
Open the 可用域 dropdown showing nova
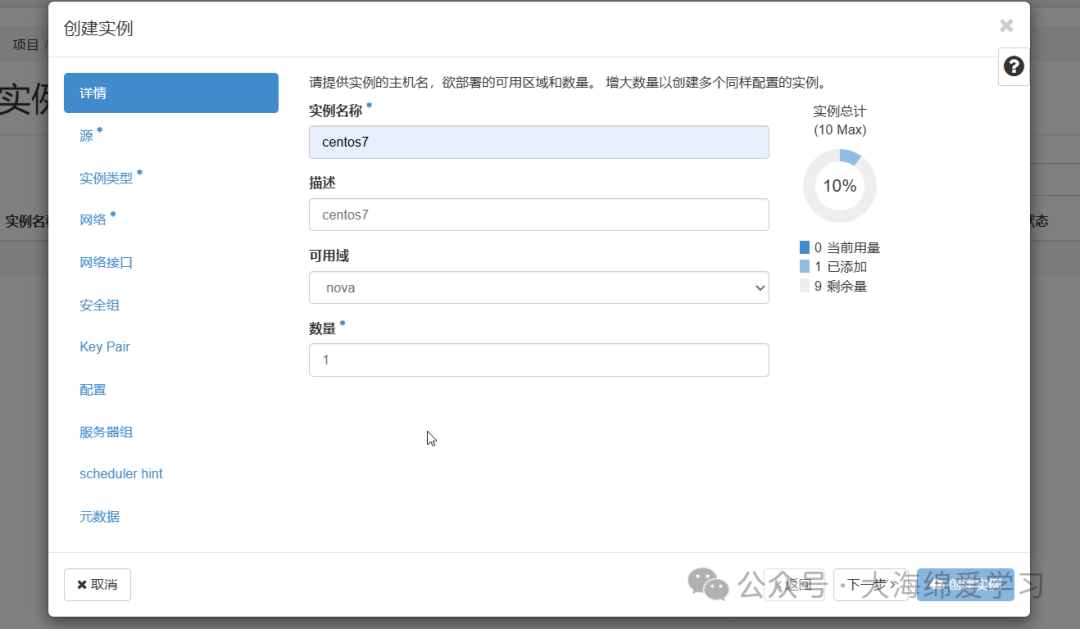point(539,287)
